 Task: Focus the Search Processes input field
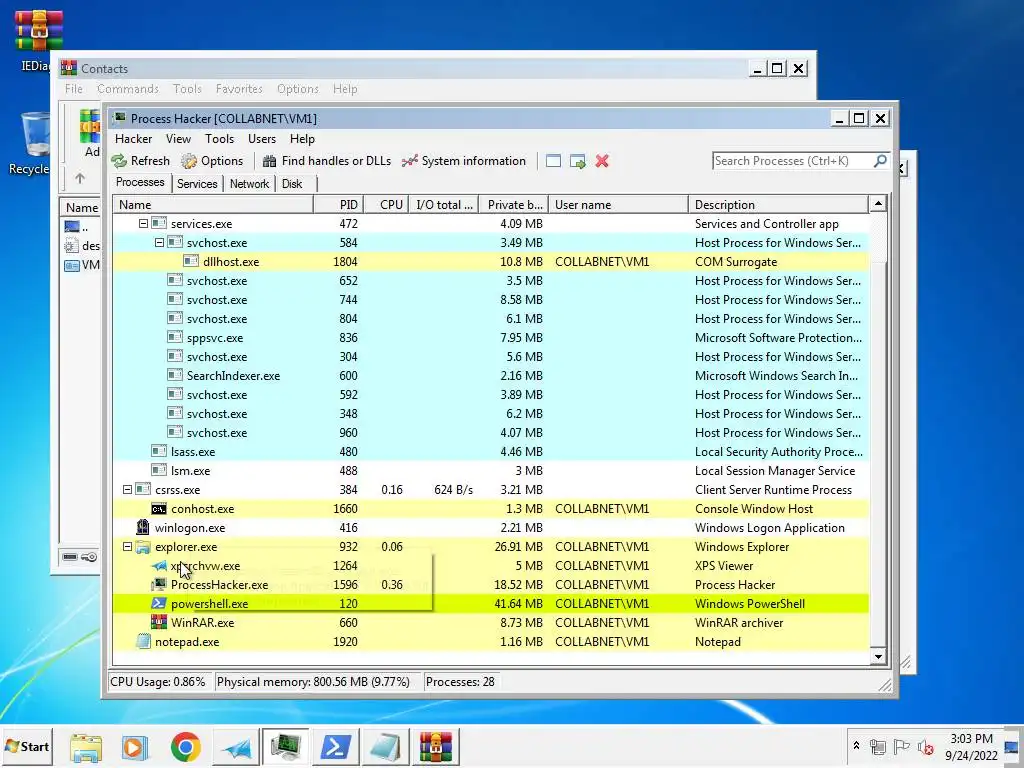793,161
